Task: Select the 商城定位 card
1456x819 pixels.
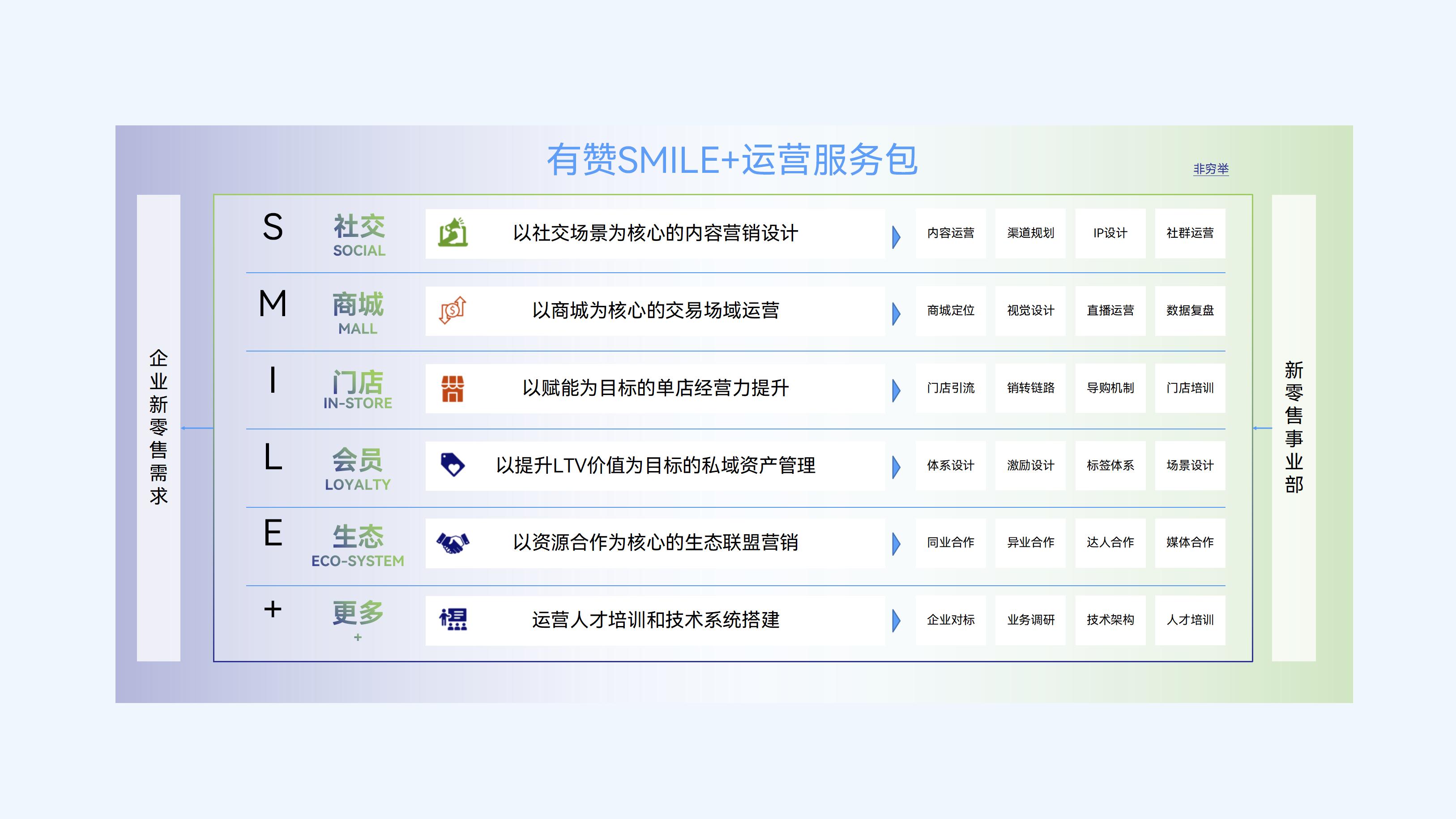Action: pos(951,310)
